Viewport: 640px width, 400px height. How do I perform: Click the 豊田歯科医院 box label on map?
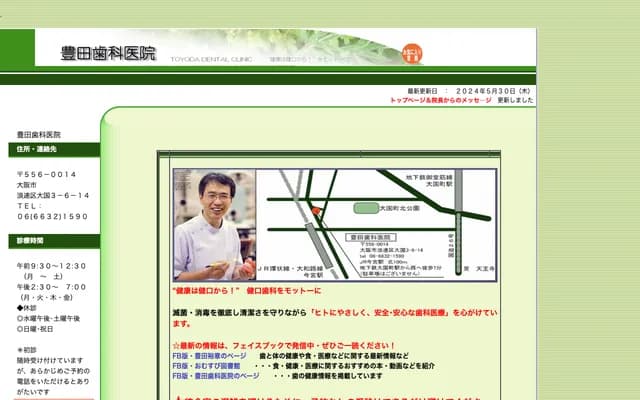tap(371, 237)
